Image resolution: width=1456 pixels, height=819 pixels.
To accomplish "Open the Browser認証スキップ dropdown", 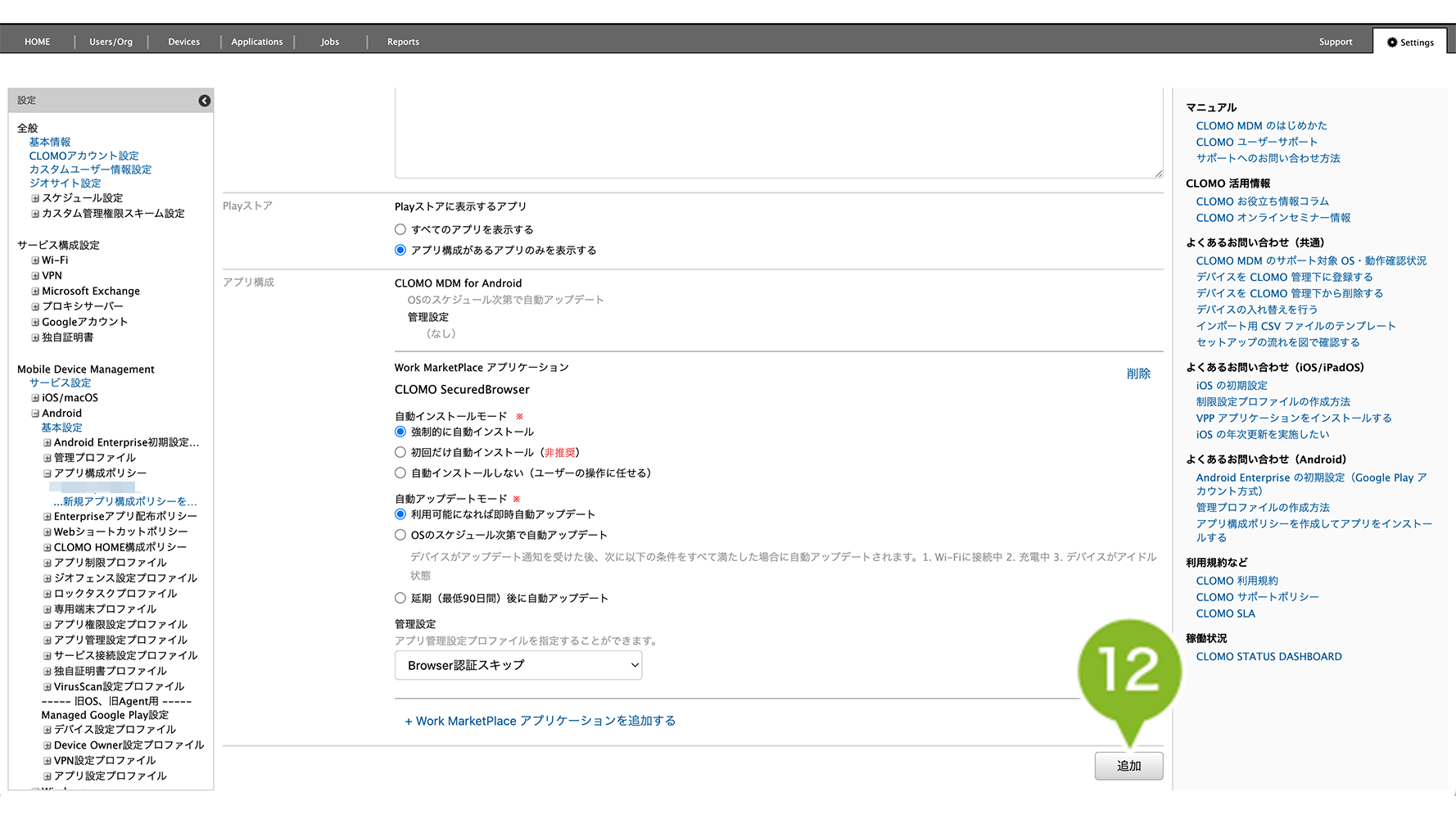I will pyautogui.click(x=518, y=665).
